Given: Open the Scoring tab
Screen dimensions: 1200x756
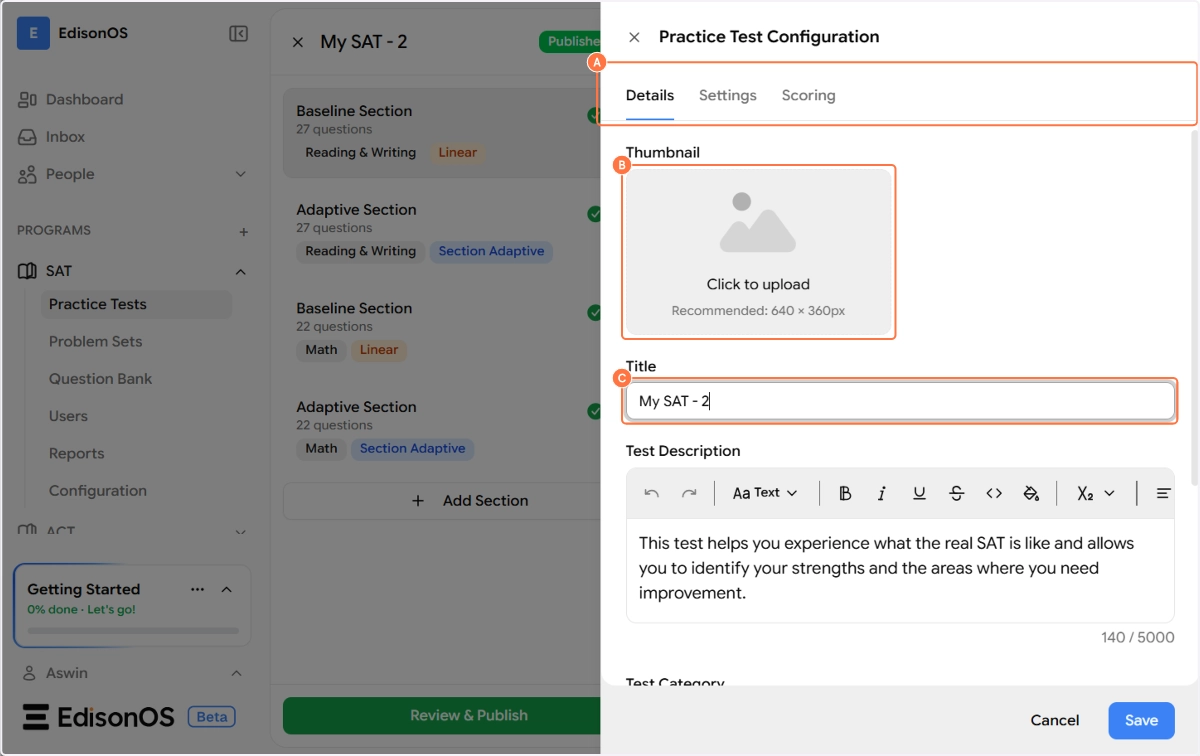Looking at the screenshot, I should click(808, 96).
